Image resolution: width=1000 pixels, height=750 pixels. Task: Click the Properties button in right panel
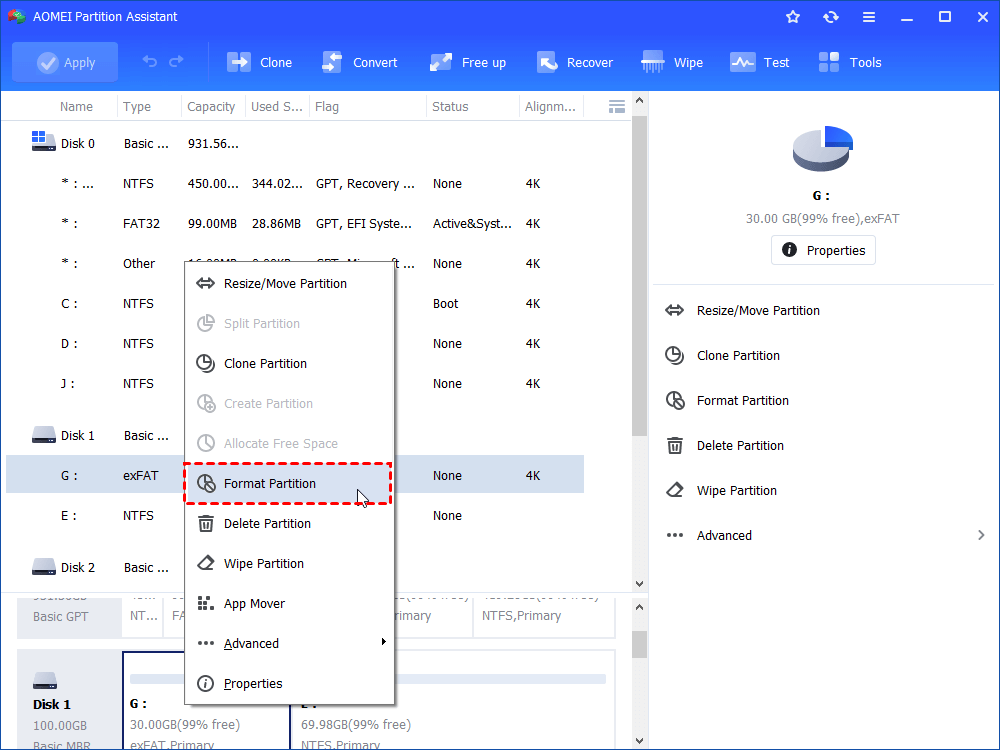823,251
